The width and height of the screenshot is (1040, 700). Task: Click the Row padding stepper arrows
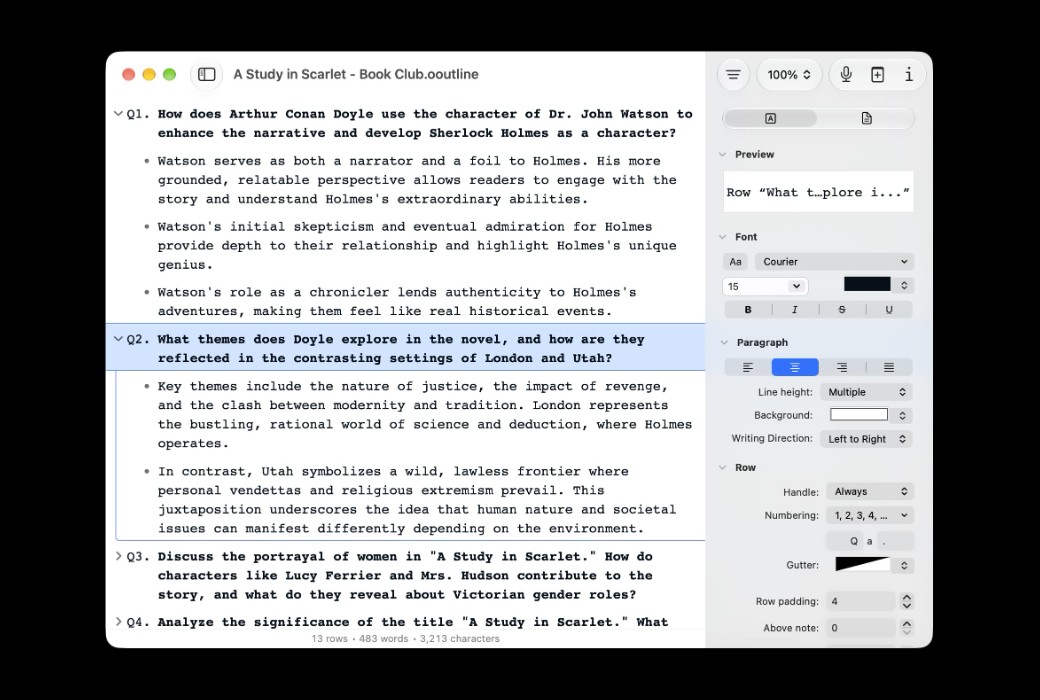click(x=906, y=601)
